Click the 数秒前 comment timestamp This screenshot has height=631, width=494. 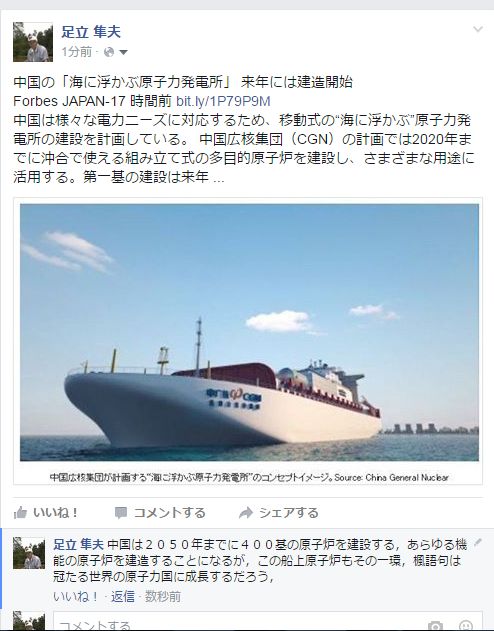[x=163, y=596]
